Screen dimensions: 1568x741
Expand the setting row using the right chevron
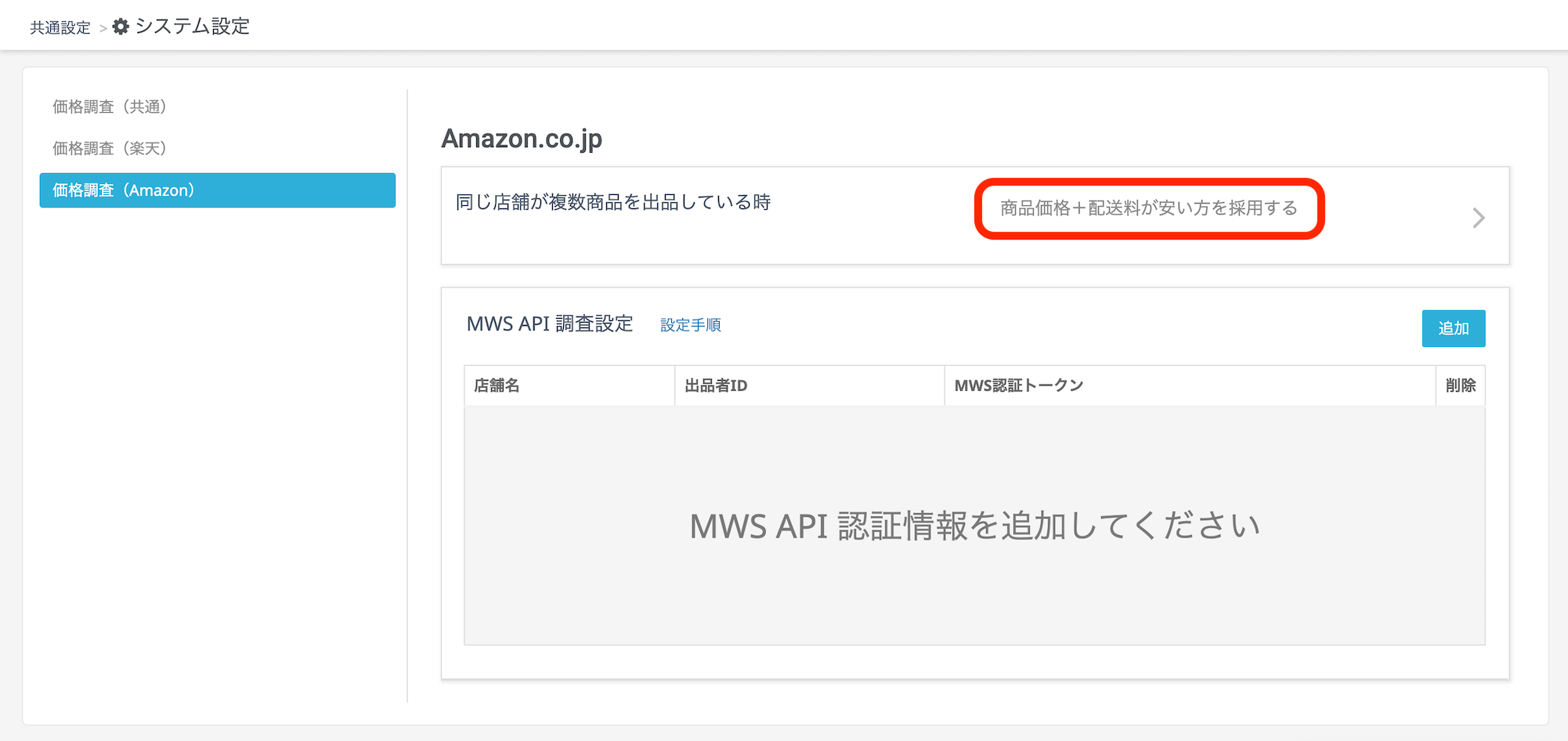coord(1478,218)
